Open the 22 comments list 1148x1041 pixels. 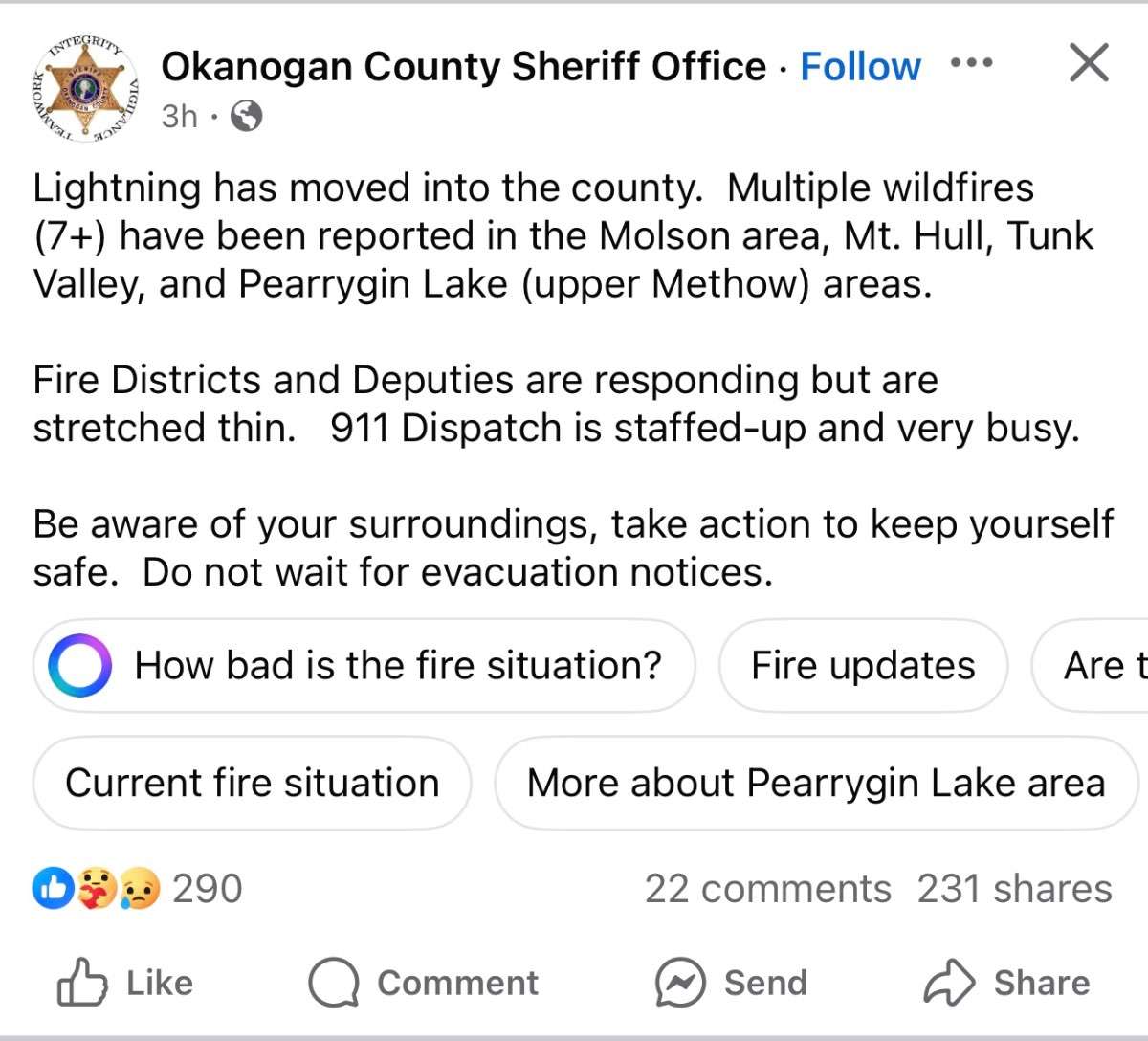(x=767, y=889)
